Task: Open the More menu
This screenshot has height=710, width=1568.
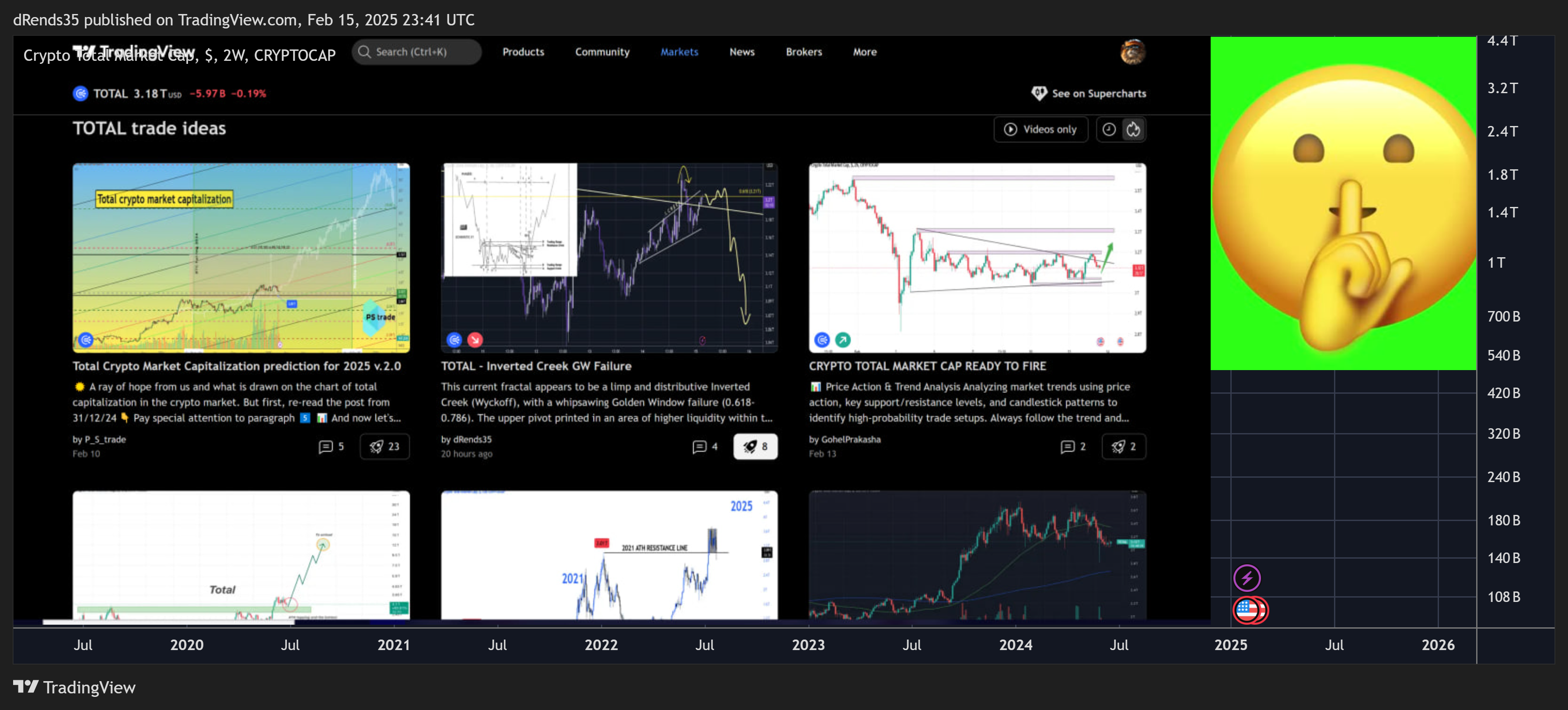Action: point(864,52)
